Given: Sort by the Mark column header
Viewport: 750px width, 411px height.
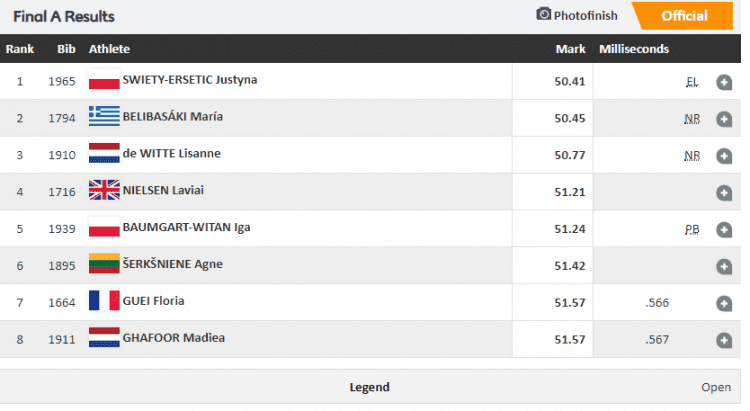Looking at the screenshot, I should (570, 49).
